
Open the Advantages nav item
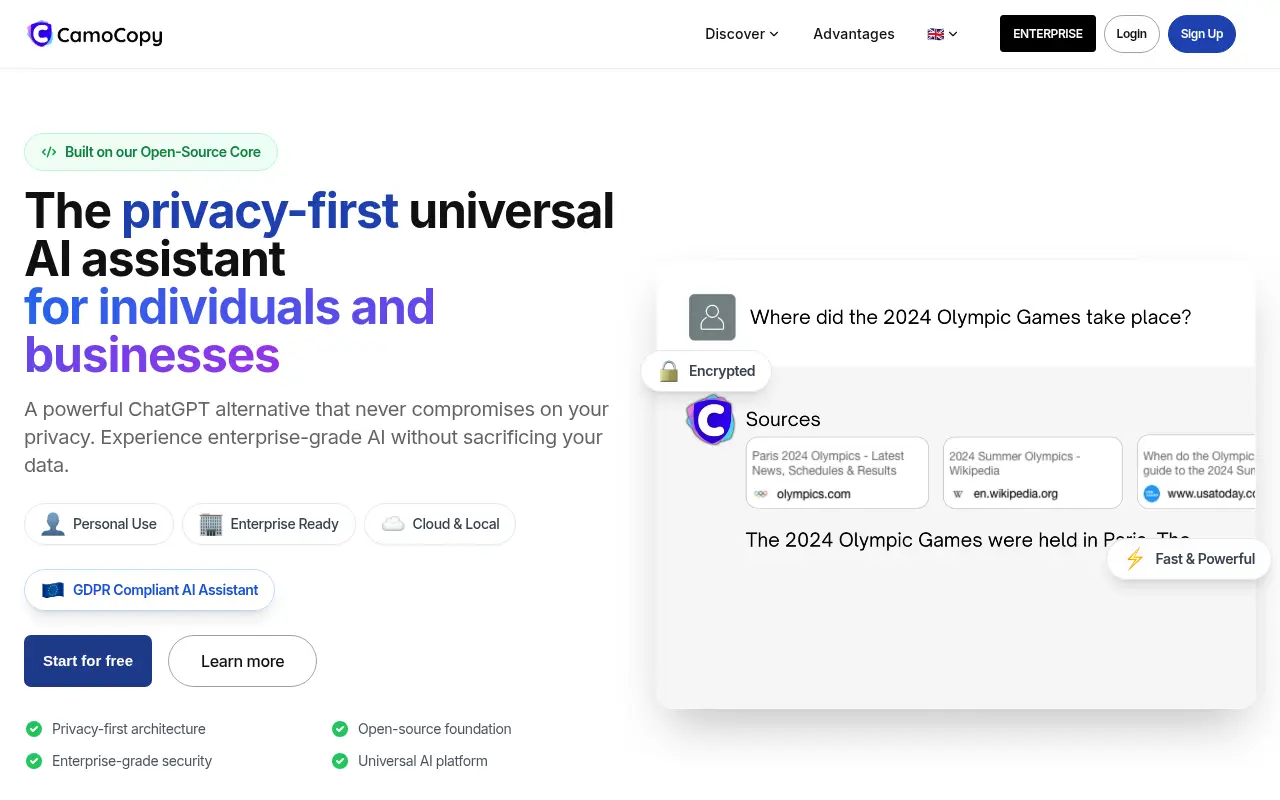click(x=854, y=34)
